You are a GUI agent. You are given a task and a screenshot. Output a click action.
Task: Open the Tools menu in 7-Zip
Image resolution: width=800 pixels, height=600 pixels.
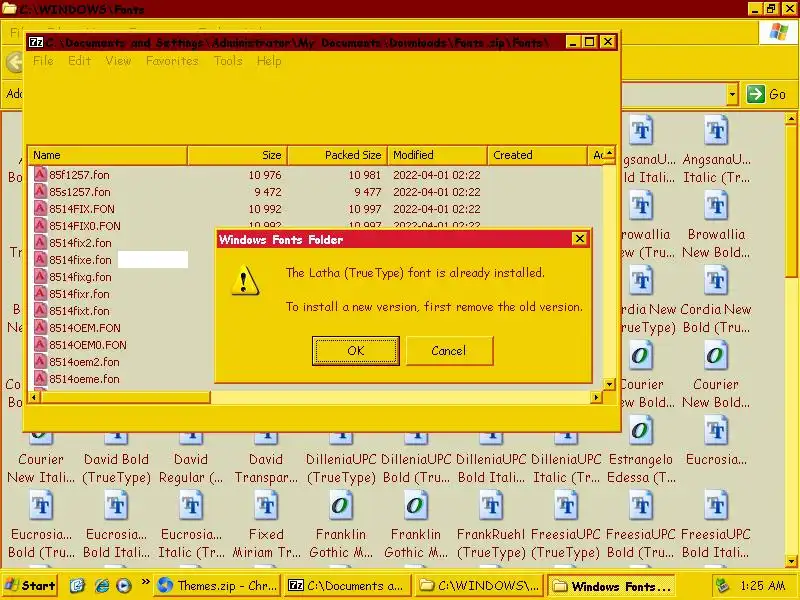(228, 61)
